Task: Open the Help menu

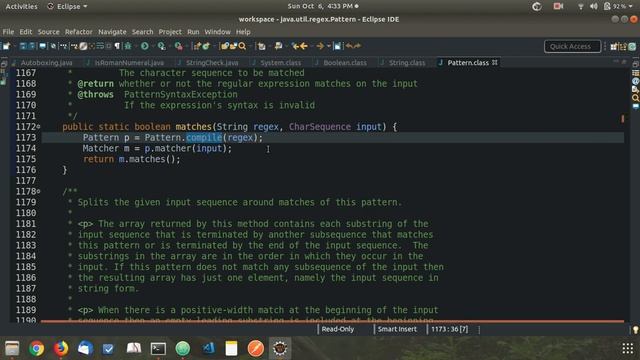Action: click(x=243, y=32)
